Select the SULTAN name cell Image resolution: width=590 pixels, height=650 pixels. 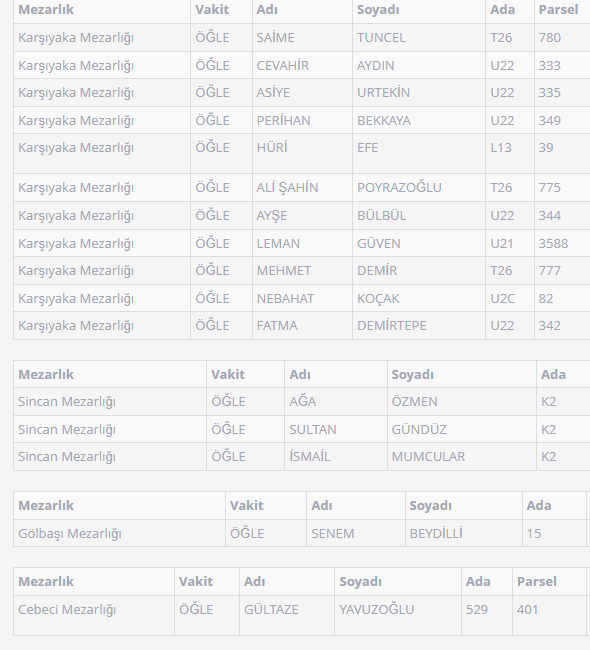336,429
